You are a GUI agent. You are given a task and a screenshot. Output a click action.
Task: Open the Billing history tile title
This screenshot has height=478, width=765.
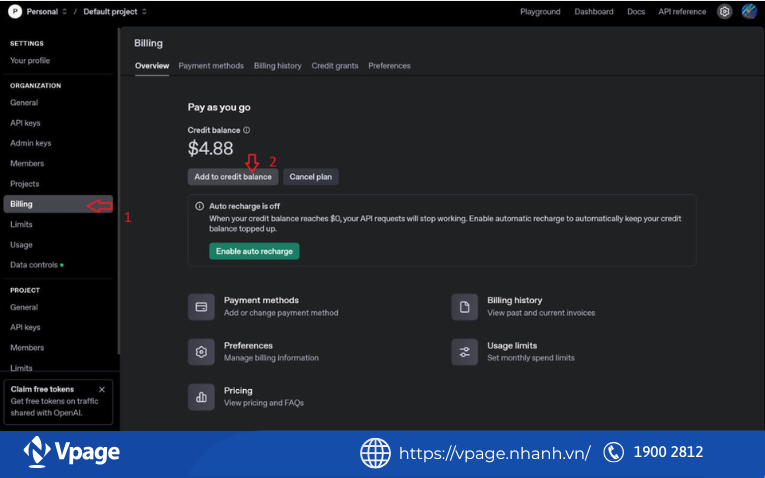pyautogui.click(x=514, y=300)
